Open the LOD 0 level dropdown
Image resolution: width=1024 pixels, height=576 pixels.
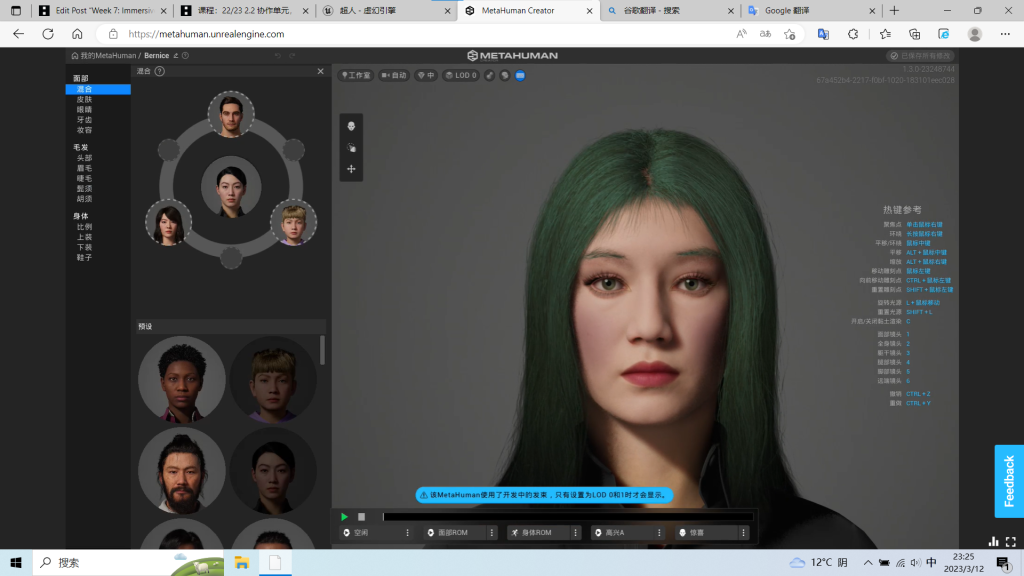(461, 76)
